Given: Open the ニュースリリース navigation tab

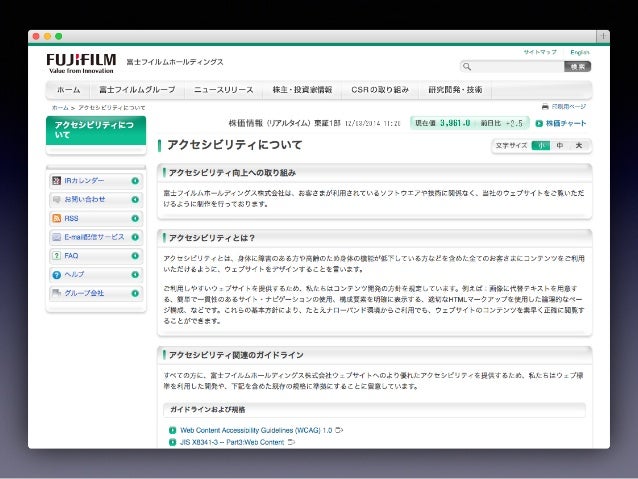Looking at the screenshot, I should coord(223,90).
